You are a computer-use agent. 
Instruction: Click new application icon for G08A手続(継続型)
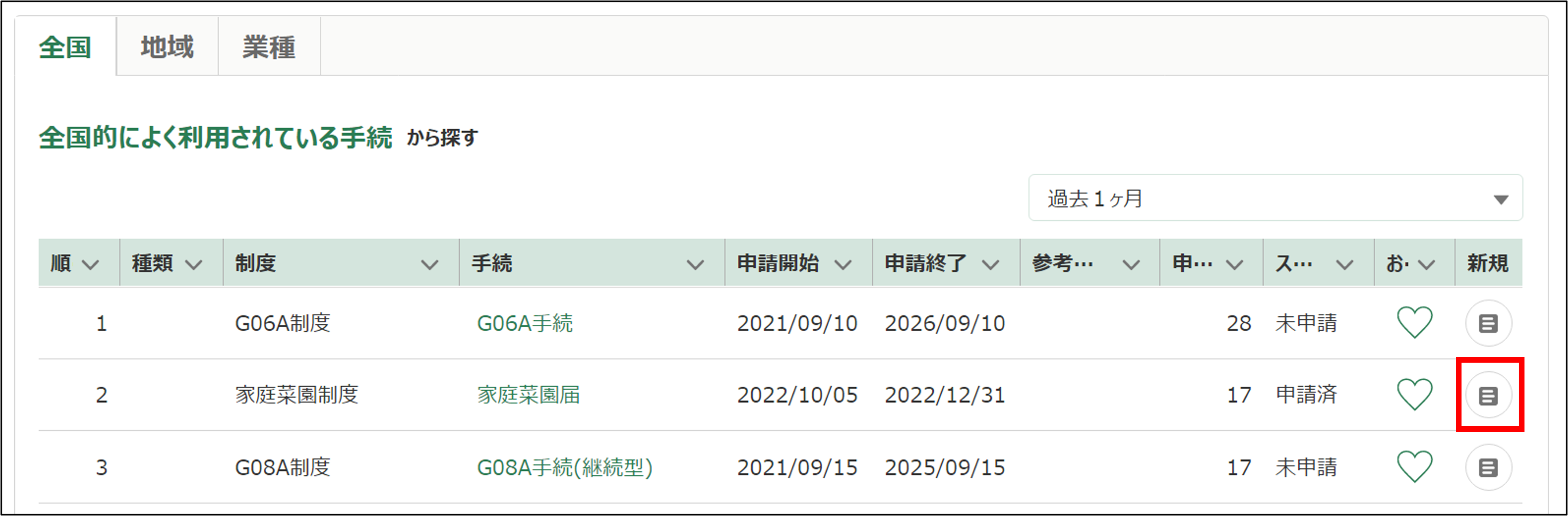1488,467
